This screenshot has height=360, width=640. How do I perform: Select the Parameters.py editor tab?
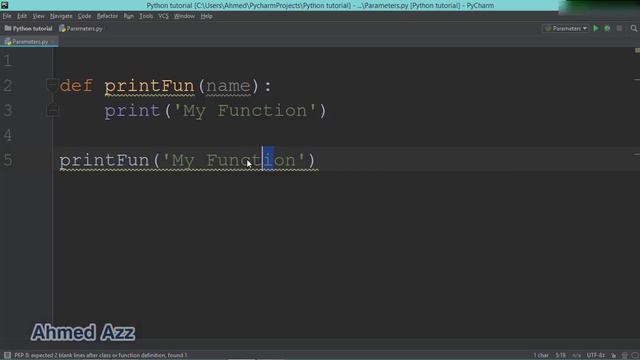[x=29, y=42]
